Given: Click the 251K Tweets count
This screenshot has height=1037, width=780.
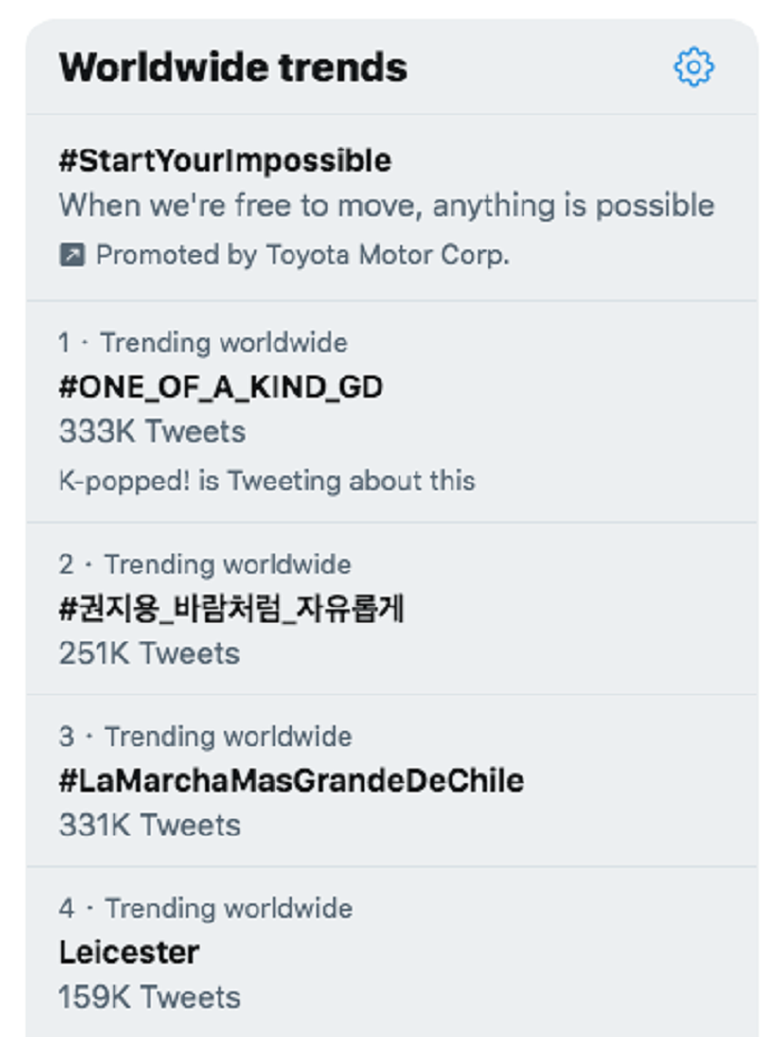Looking at the screenshot, I should click(149, 653).
